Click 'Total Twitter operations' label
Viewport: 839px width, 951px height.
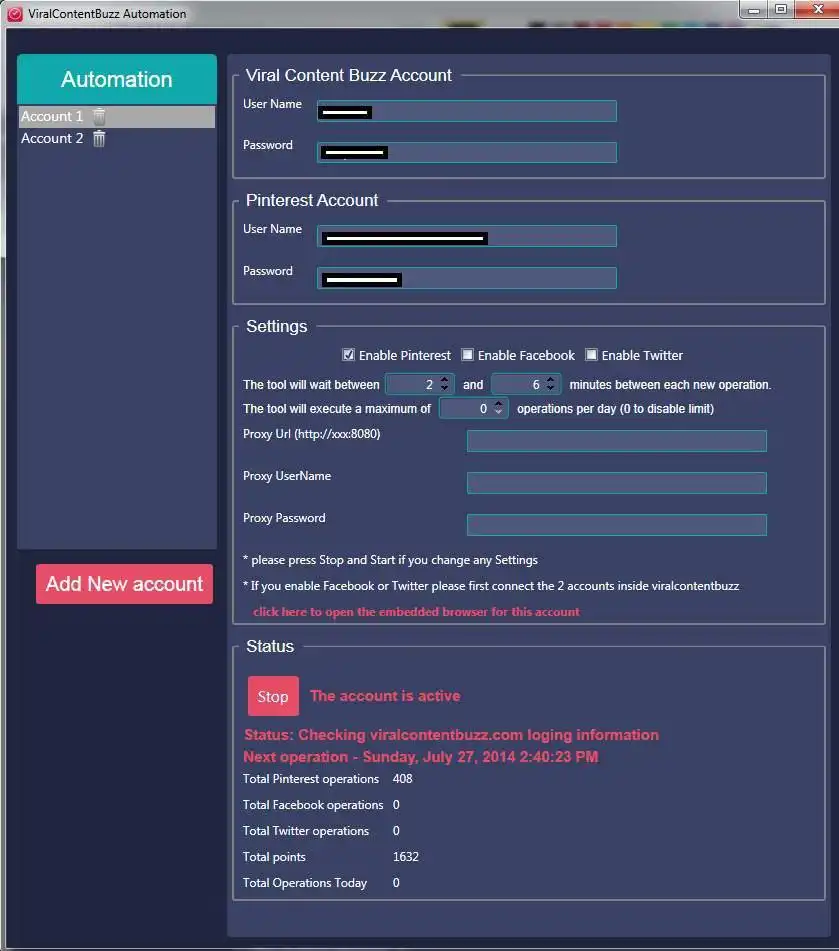coord(306,831)
